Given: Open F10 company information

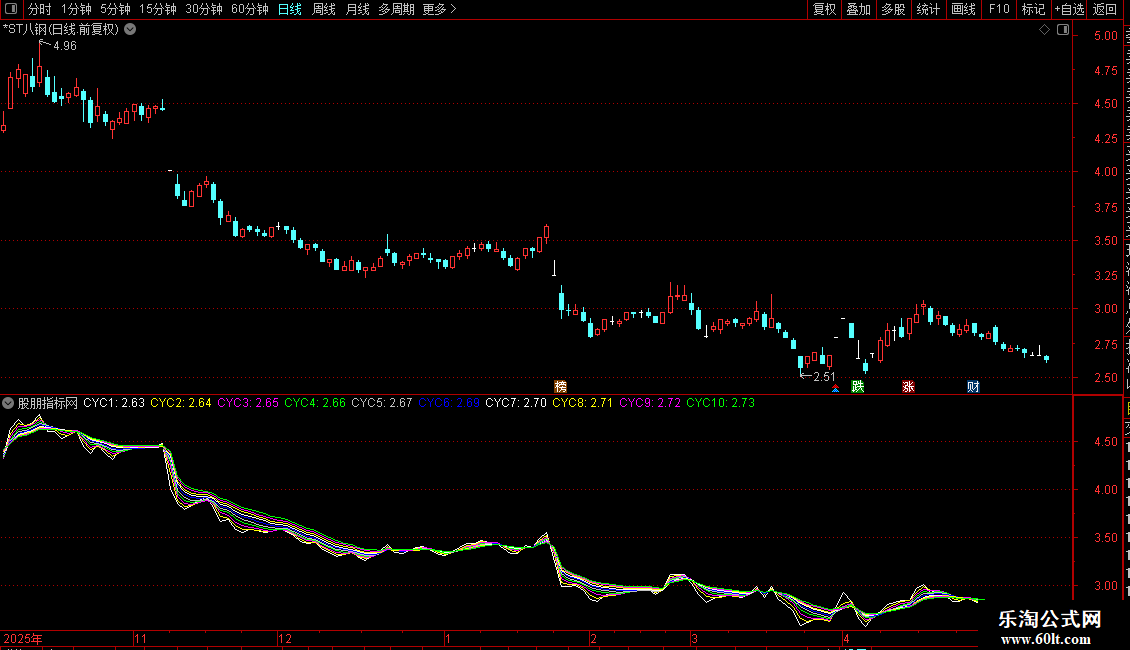Looking at the screenshot, I should click(999, 9).
